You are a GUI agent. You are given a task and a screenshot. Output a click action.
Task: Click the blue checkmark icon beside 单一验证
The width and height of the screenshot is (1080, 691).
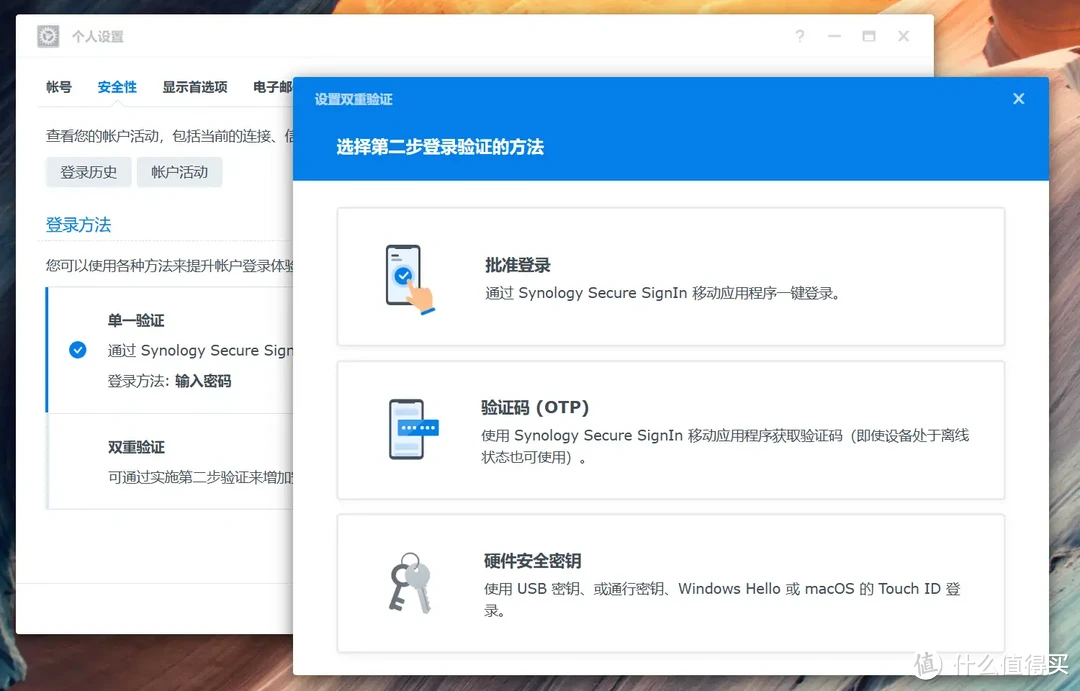pyautogui.click(x=77, y=350)
